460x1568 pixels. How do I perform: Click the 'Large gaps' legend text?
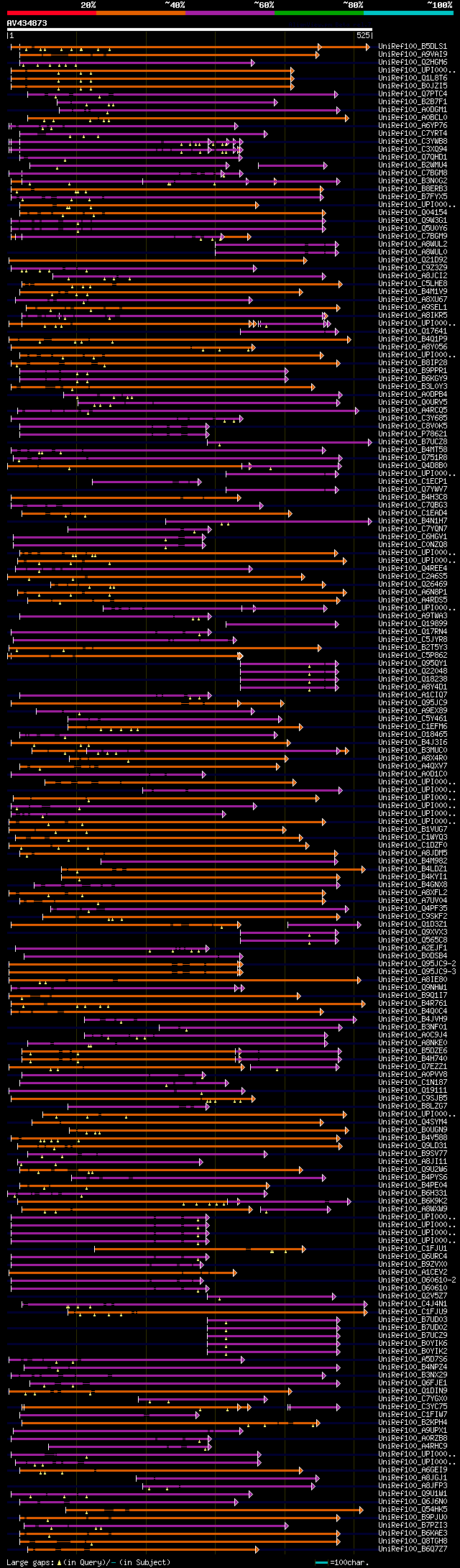[88, 1562]
